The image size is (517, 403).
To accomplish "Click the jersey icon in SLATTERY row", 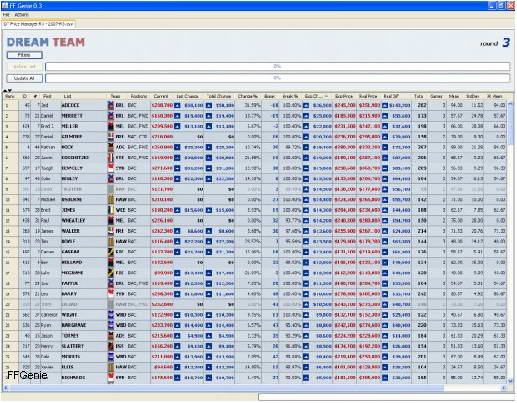I will 111,346.
